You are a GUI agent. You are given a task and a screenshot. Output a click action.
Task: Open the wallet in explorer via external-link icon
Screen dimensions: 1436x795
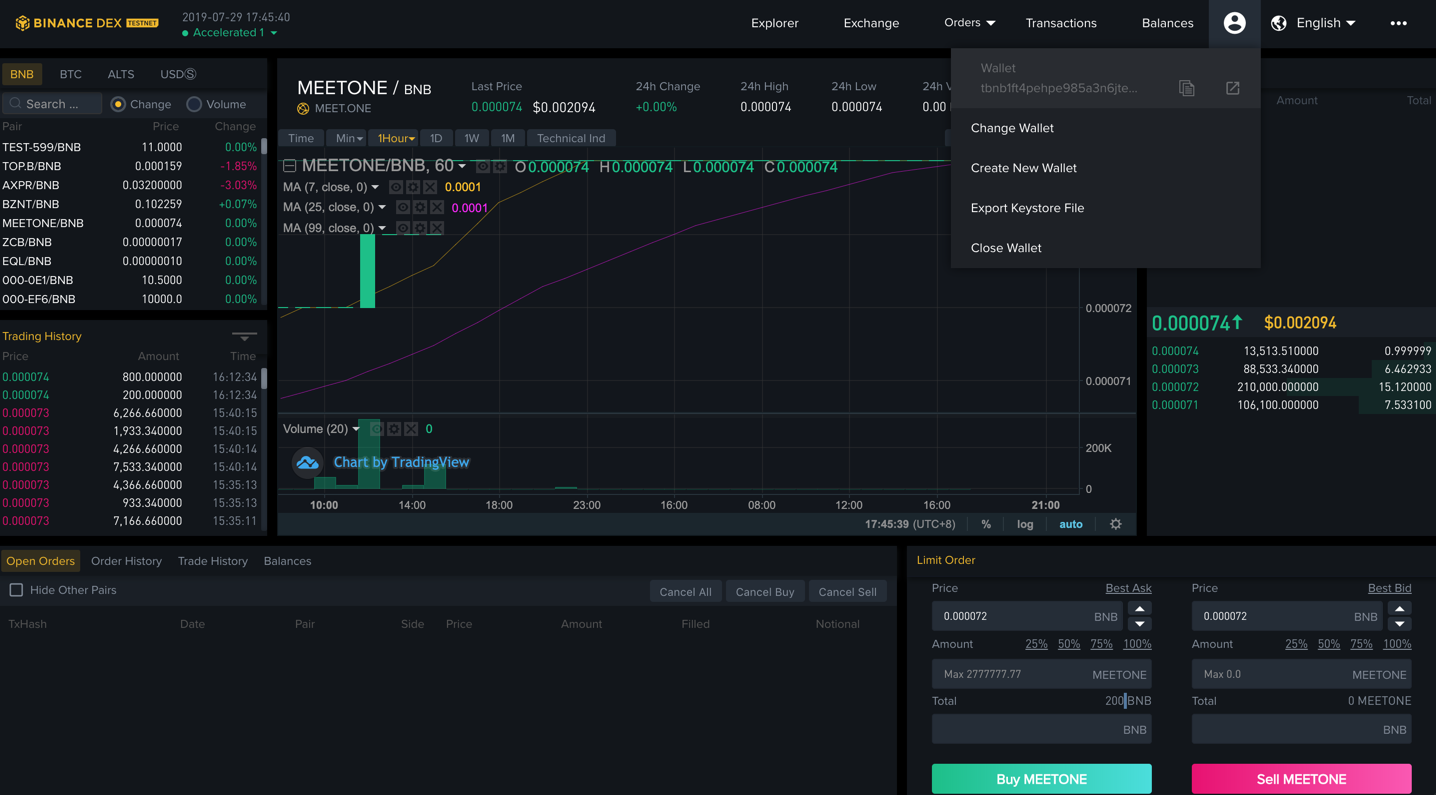[x=1231, y=88]
